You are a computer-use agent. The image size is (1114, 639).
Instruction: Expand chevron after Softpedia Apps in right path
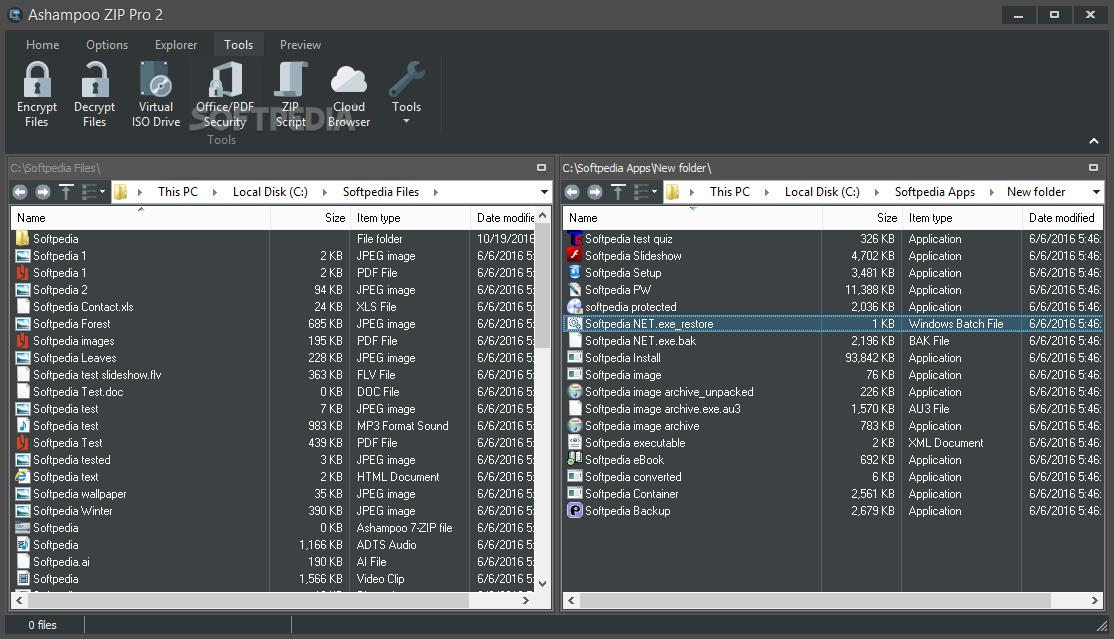[x=992, y=192]
